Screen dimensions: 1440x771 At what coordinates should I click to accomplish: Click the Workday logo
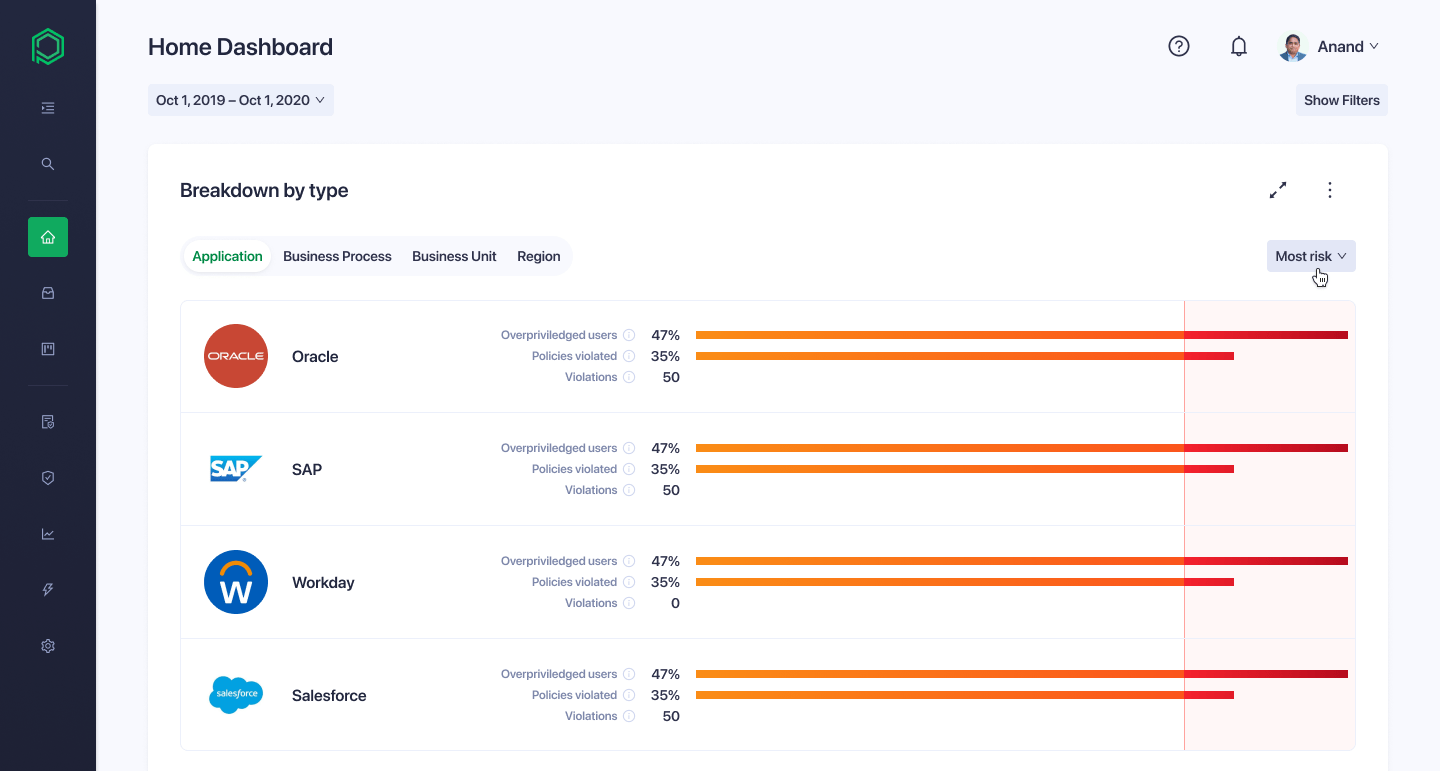[236, 582]
